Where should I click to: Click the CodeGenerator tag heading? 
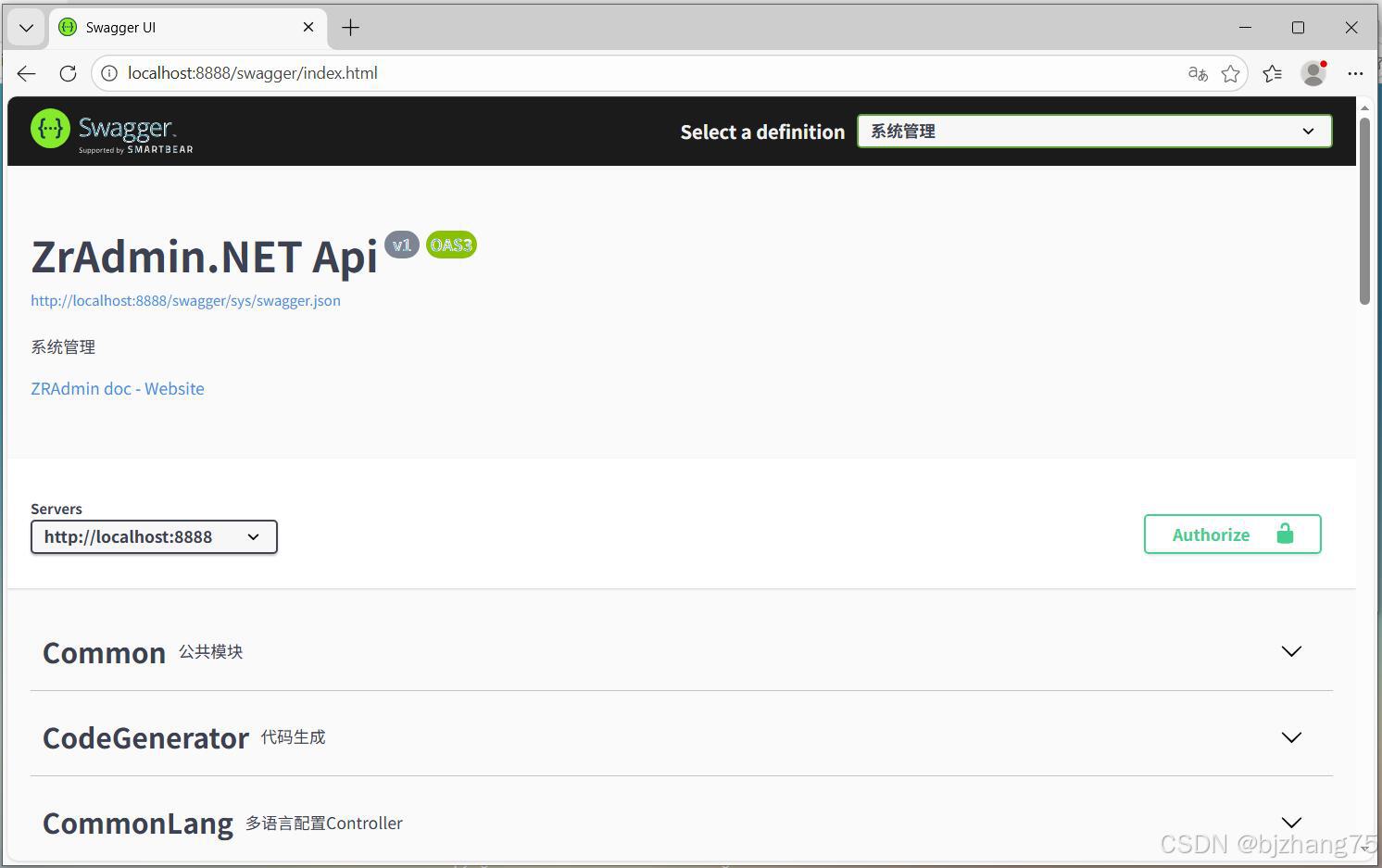pyautogui.click(x=146, y=738)
